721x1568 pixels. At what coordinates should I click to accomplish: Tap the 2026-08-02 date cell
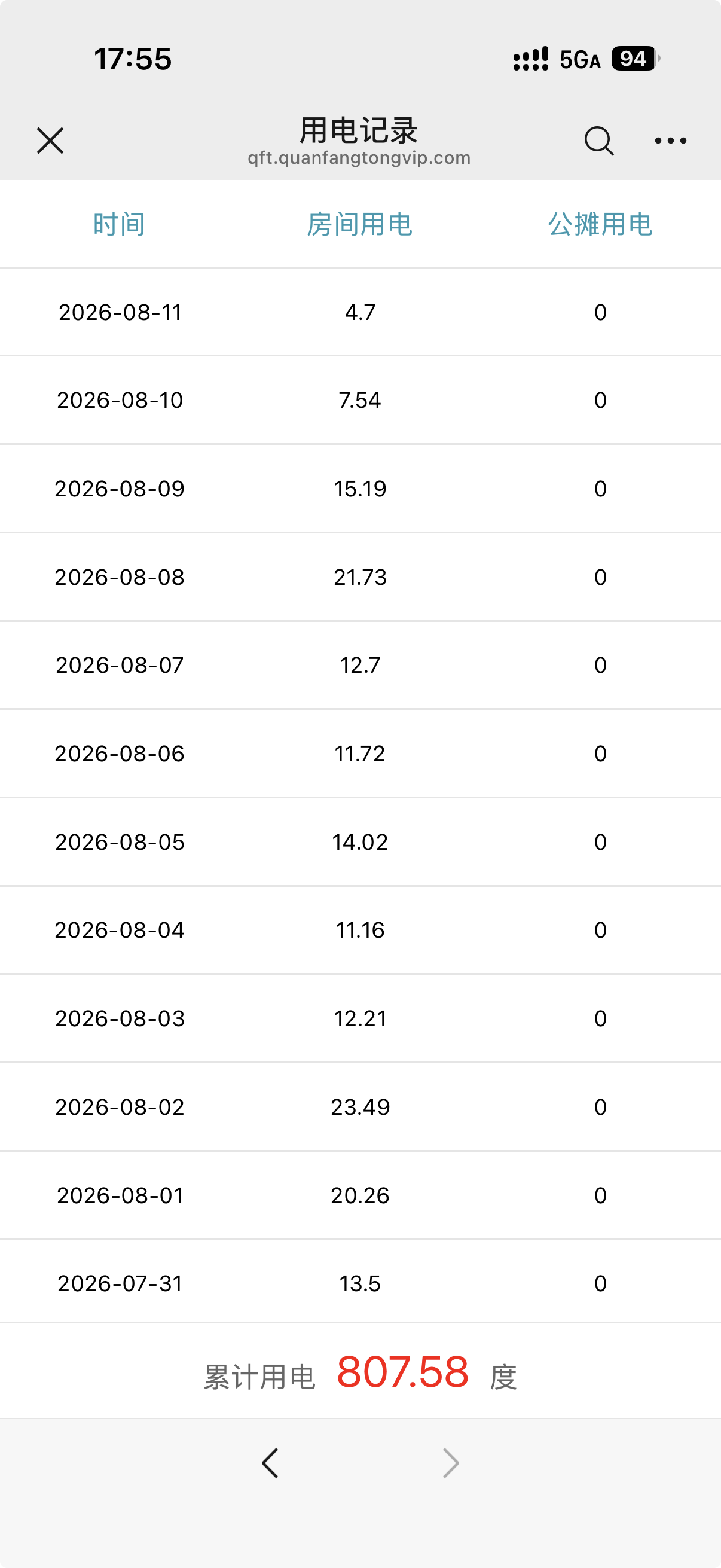[120, 1106]
